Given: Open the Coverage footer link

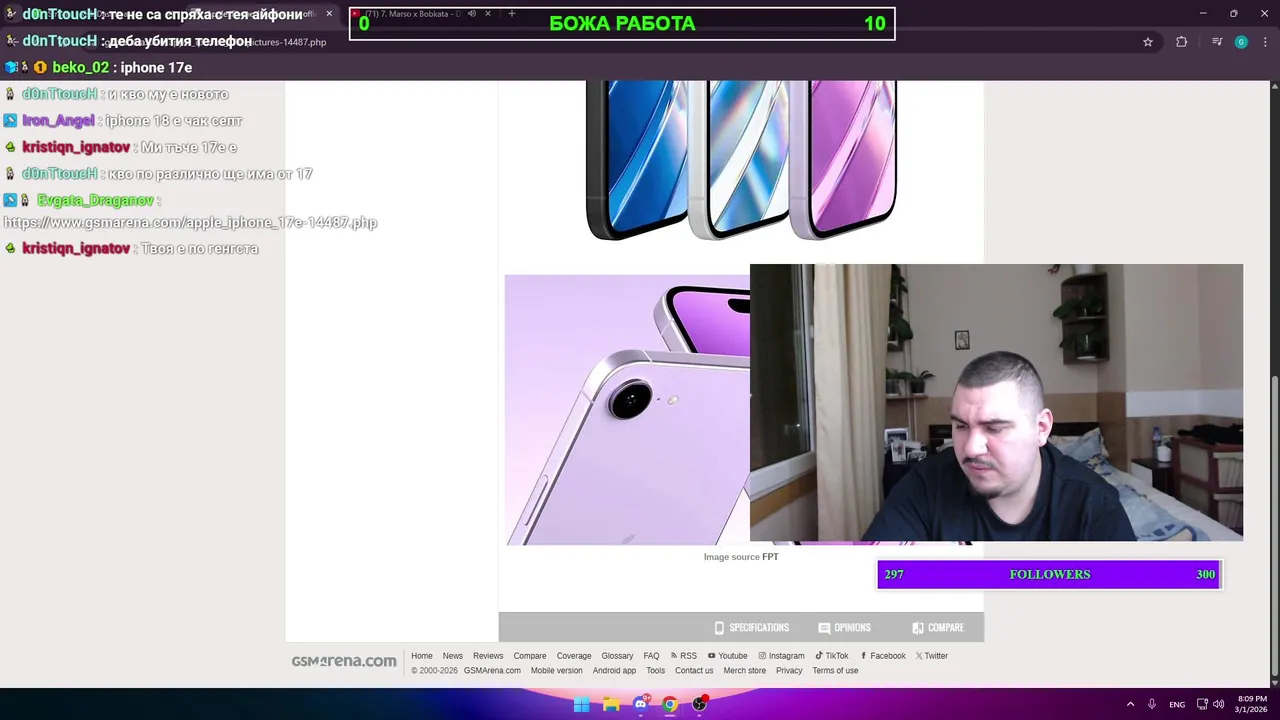Looking at the screenshot, I should click(574, 656).
